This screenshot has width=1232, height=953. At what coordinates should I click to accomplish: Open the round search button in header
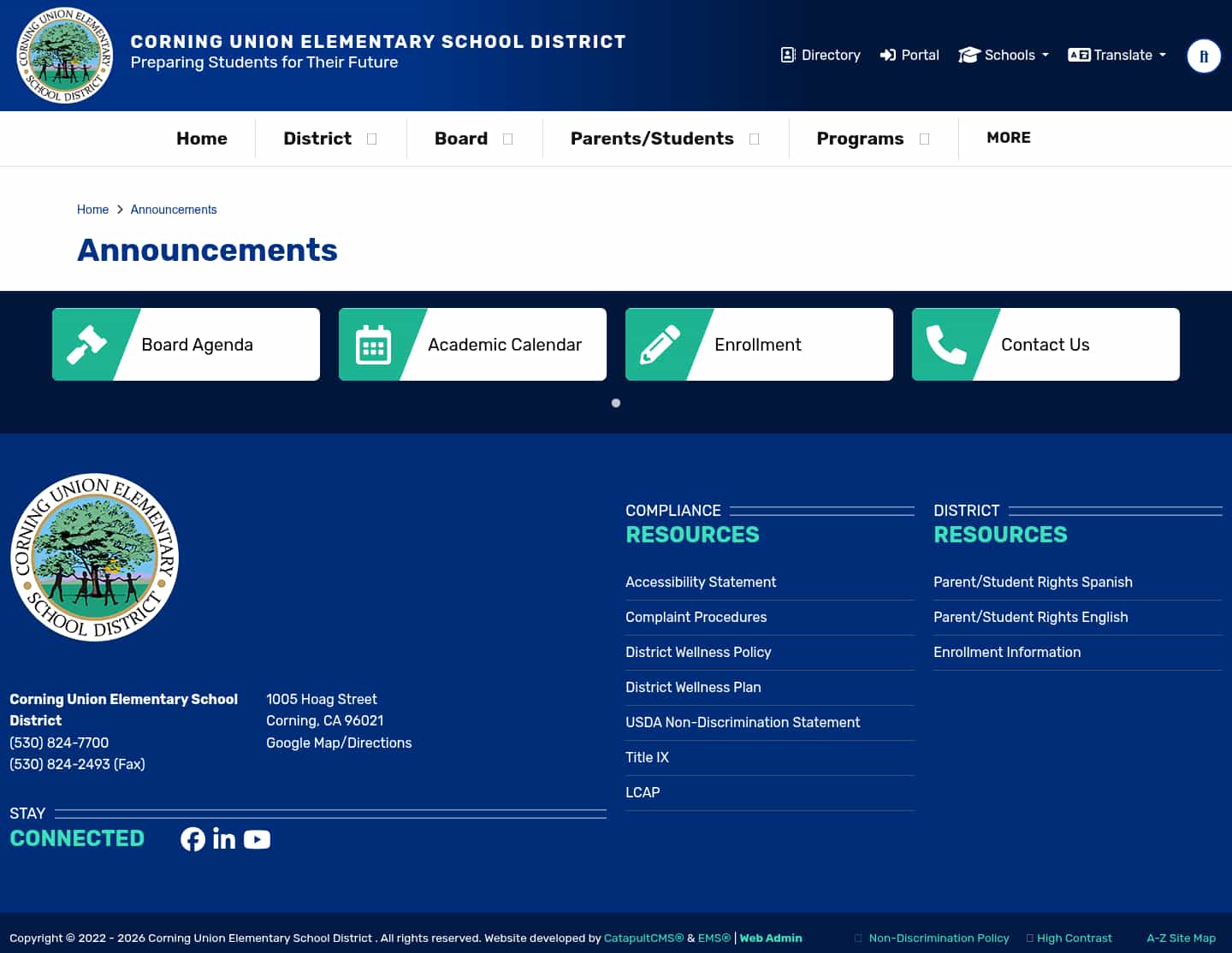click(1204, 56)
